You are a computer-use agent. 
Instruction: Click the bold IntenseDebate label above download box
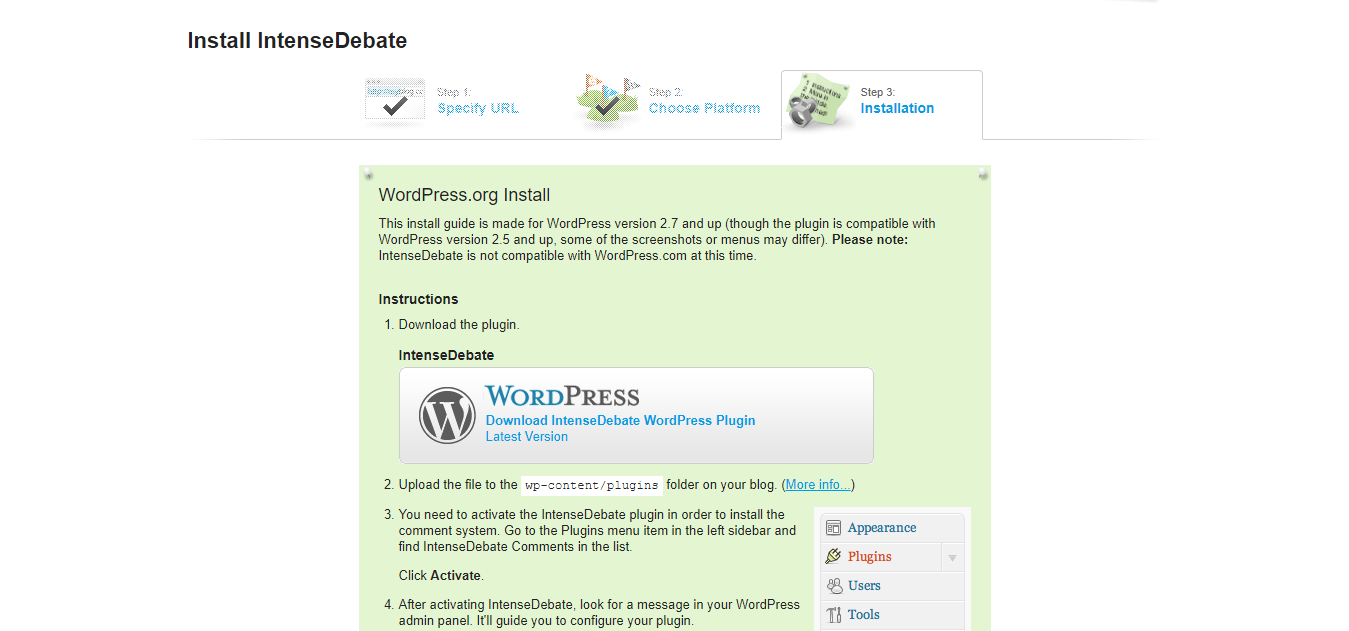click(446, 355)
